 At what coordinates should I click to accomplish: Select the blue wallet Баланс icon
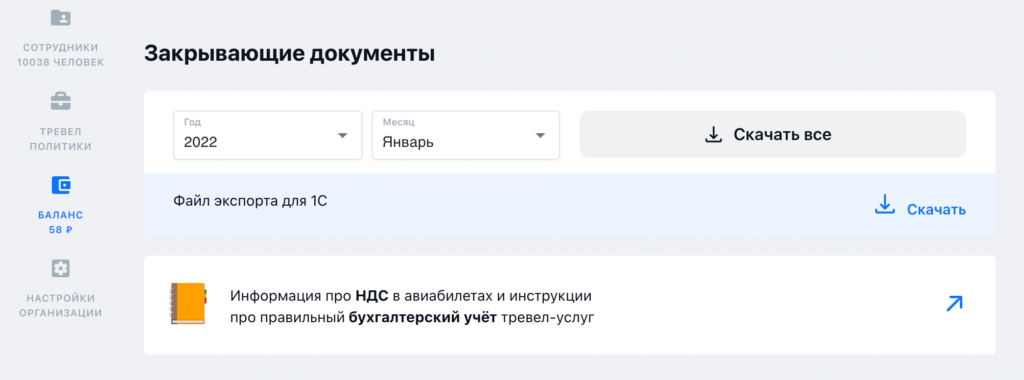61,185
